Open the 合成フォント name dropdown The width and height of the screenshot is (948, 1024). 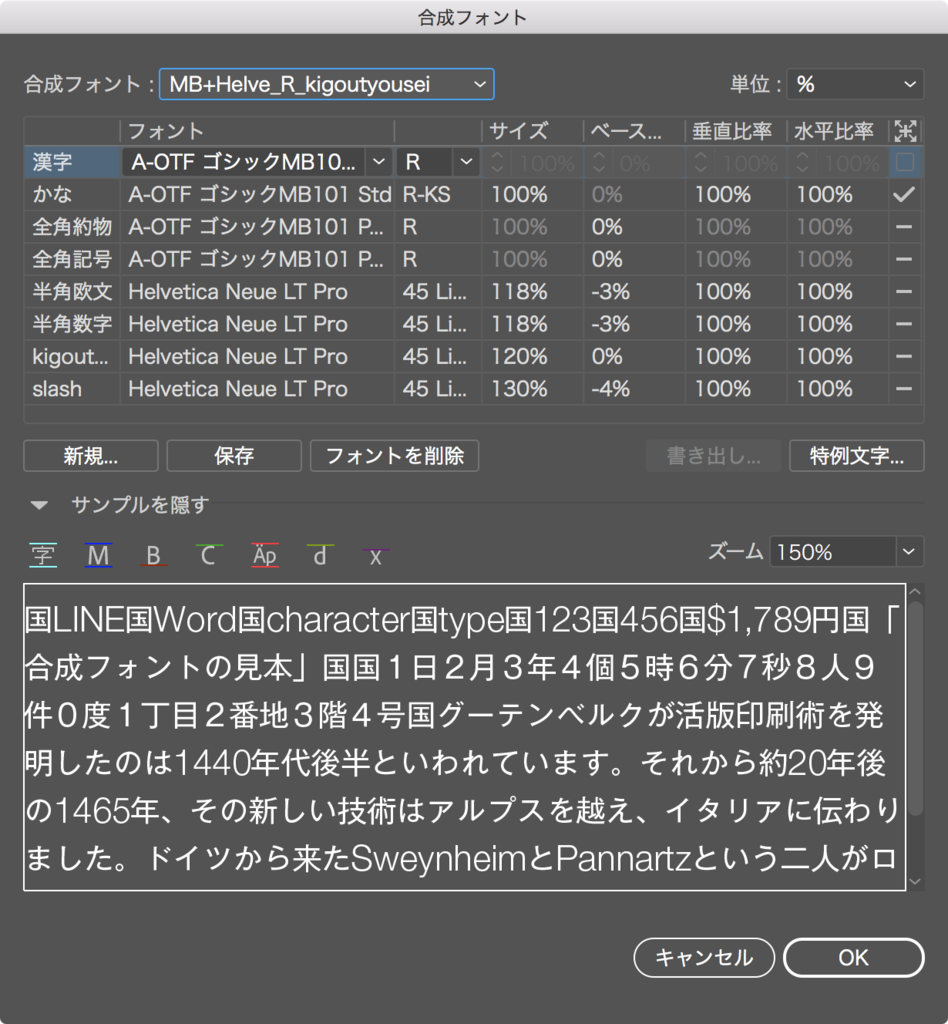326,84
